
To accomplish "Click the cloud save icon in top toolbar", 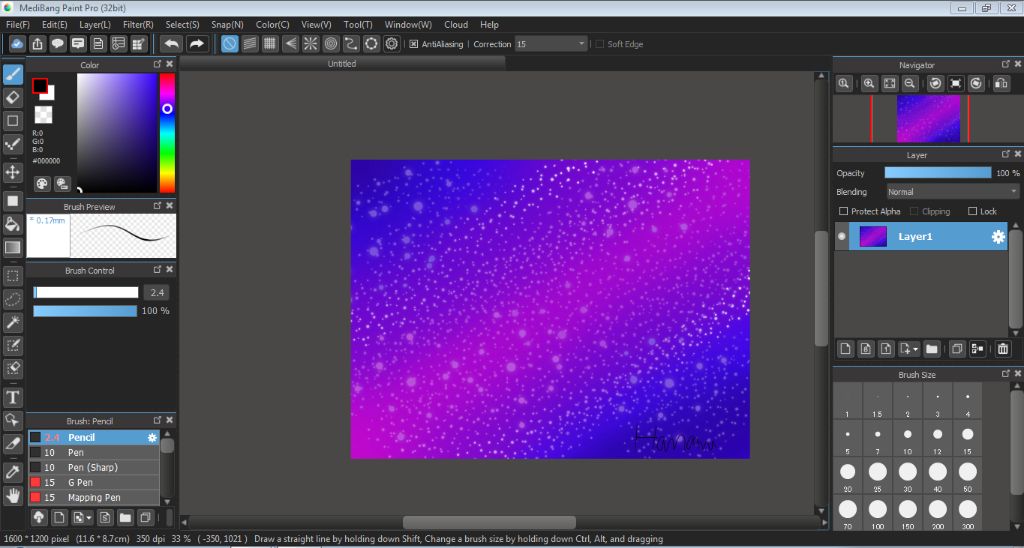I will point(17,44).
